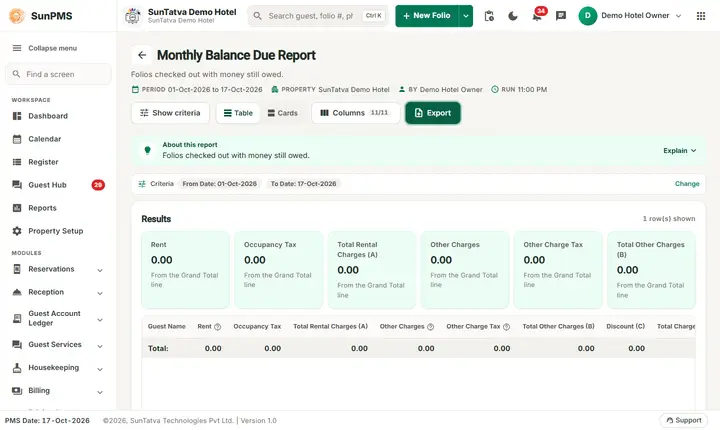Open the clipboard clock icon in header
This screenshot has width=720, height=430.
(x=489, y=16)
